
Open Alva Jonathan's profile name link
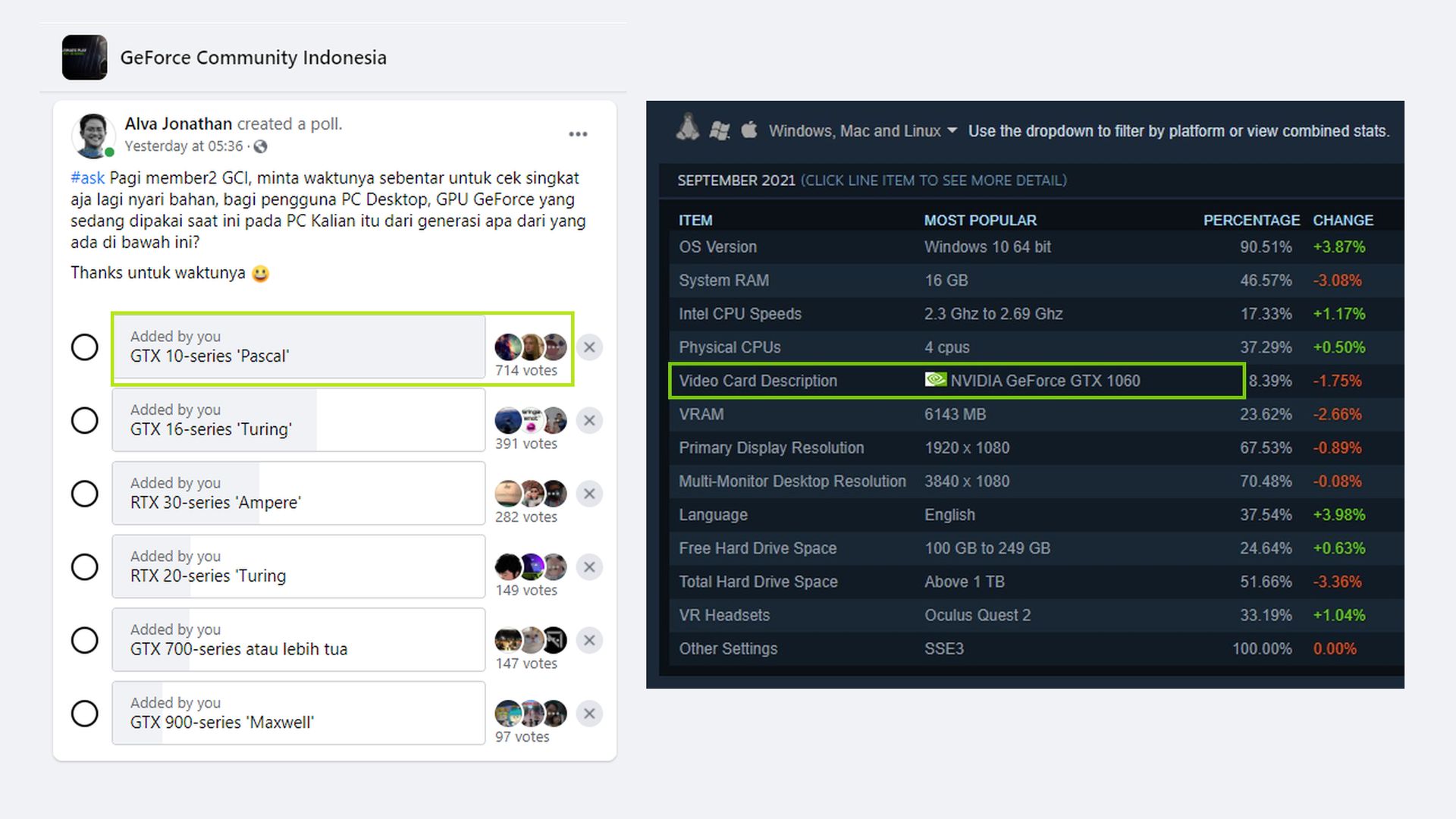178,124
